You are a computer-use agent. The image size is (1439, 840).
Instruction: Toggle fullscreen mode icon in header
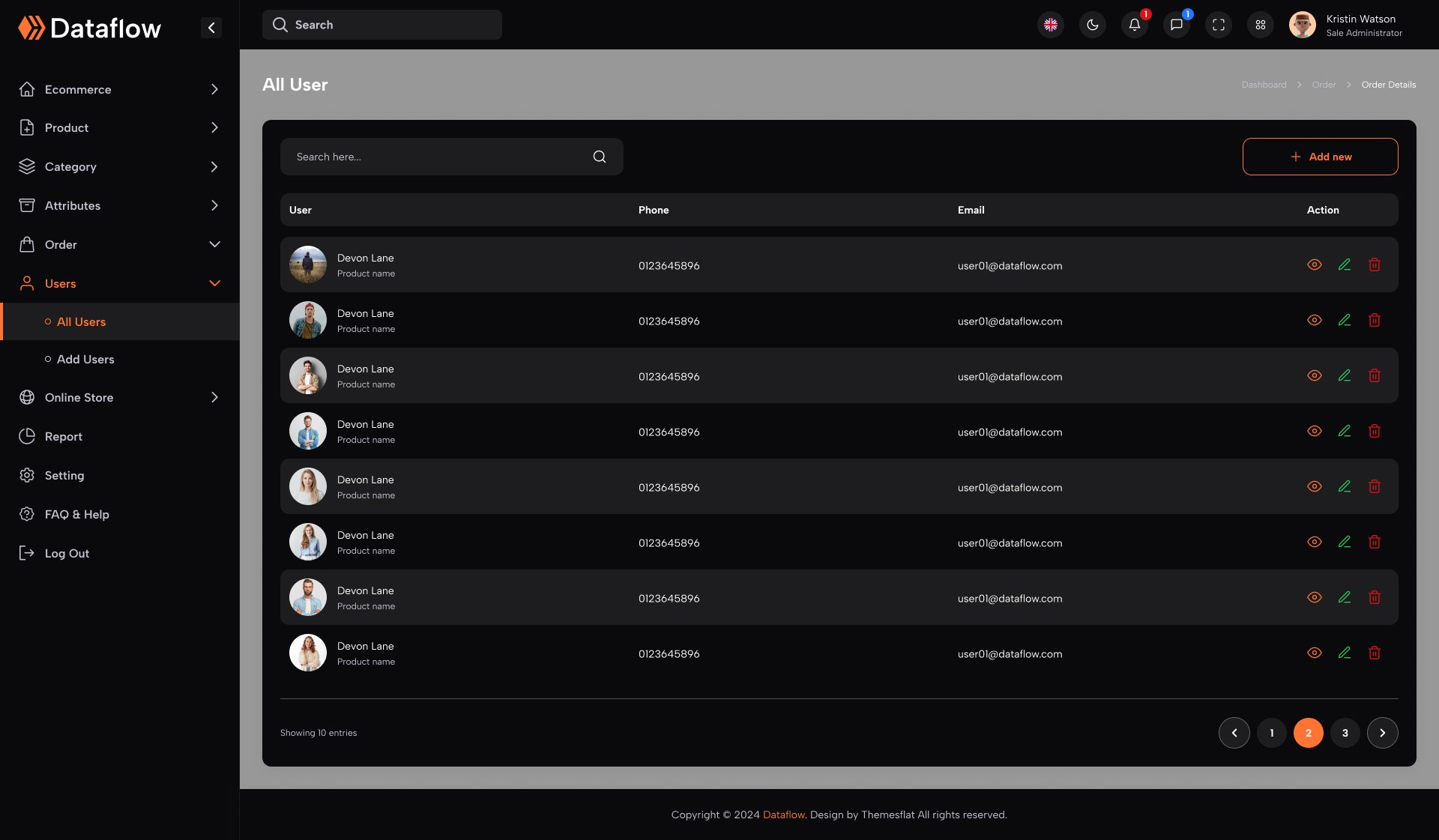click(1218, 25)
